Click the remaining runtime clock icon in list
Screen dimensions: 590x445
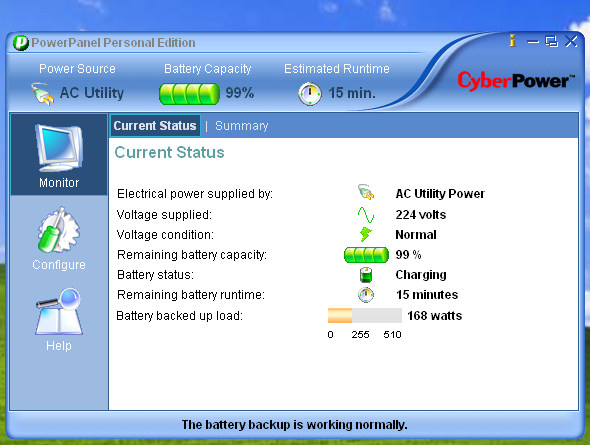(x=366, y=295)
